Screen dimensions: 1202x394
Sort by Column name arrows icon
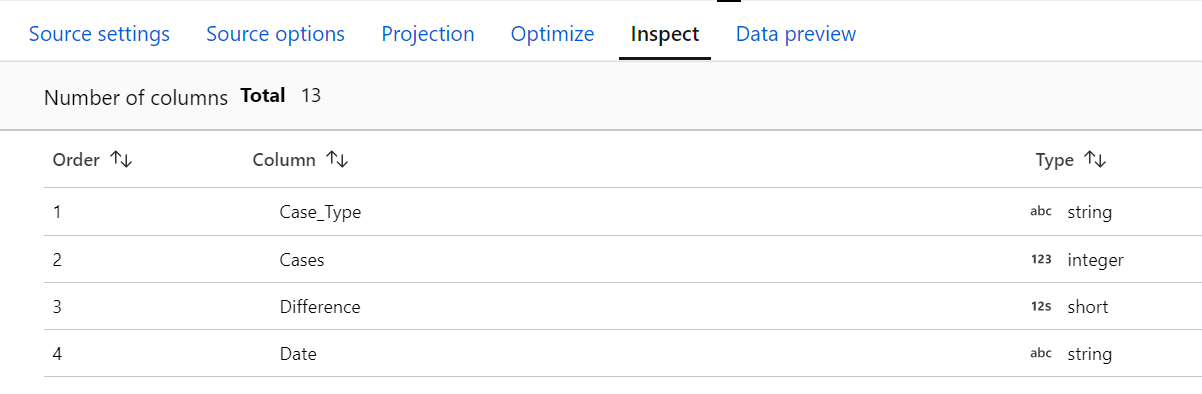pyautogui.click(x=336, y=160)
